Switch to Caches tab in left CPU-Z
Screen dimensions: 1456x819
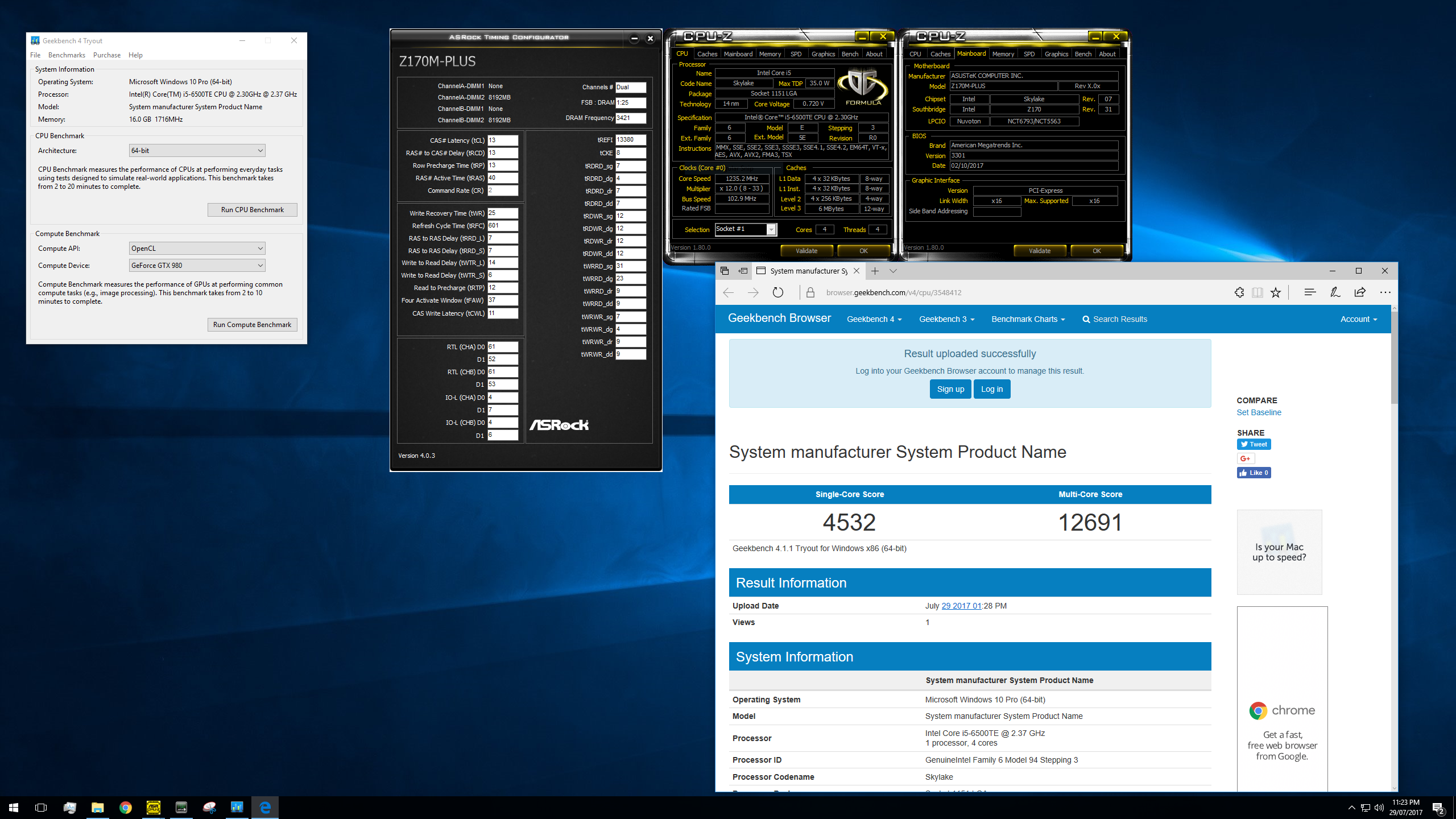coord(707,54)
